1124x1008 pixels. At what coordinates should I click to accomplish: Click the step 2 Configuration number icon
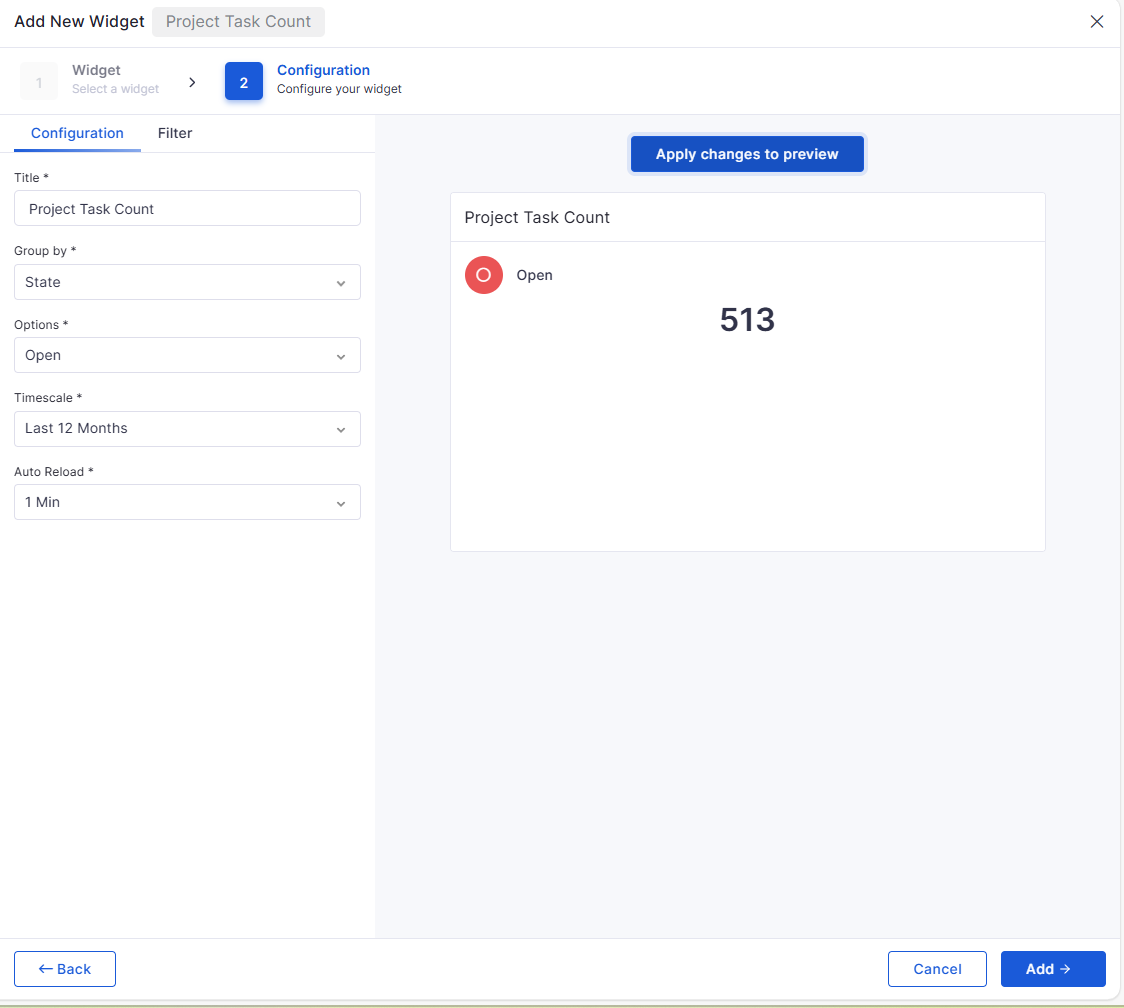coord(244,82)
